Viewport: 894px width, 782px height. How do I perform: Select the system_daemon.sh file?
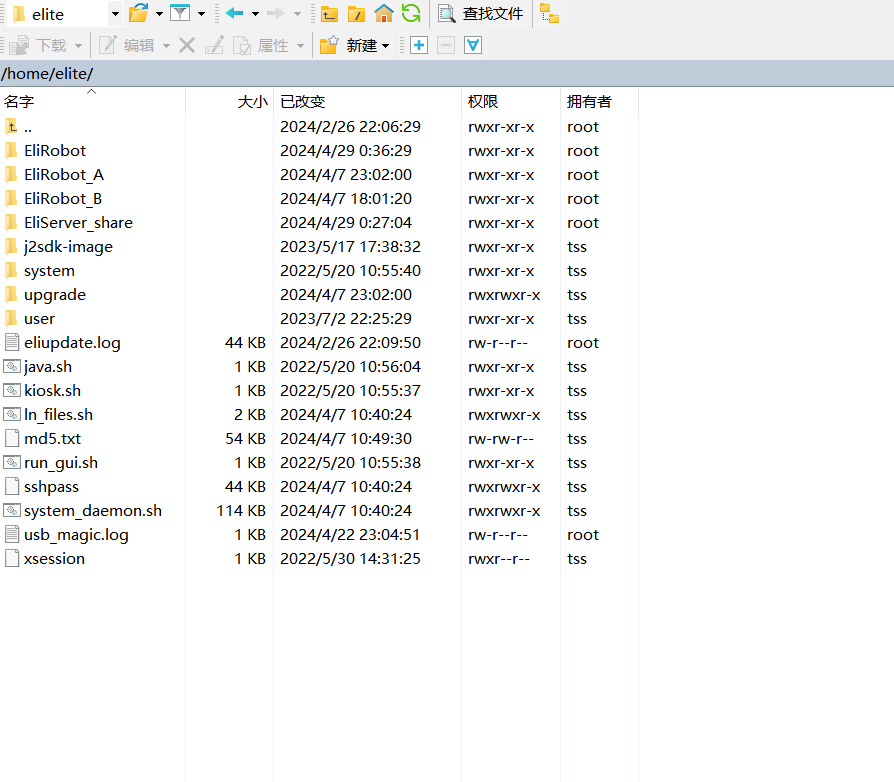click(92, 510)
